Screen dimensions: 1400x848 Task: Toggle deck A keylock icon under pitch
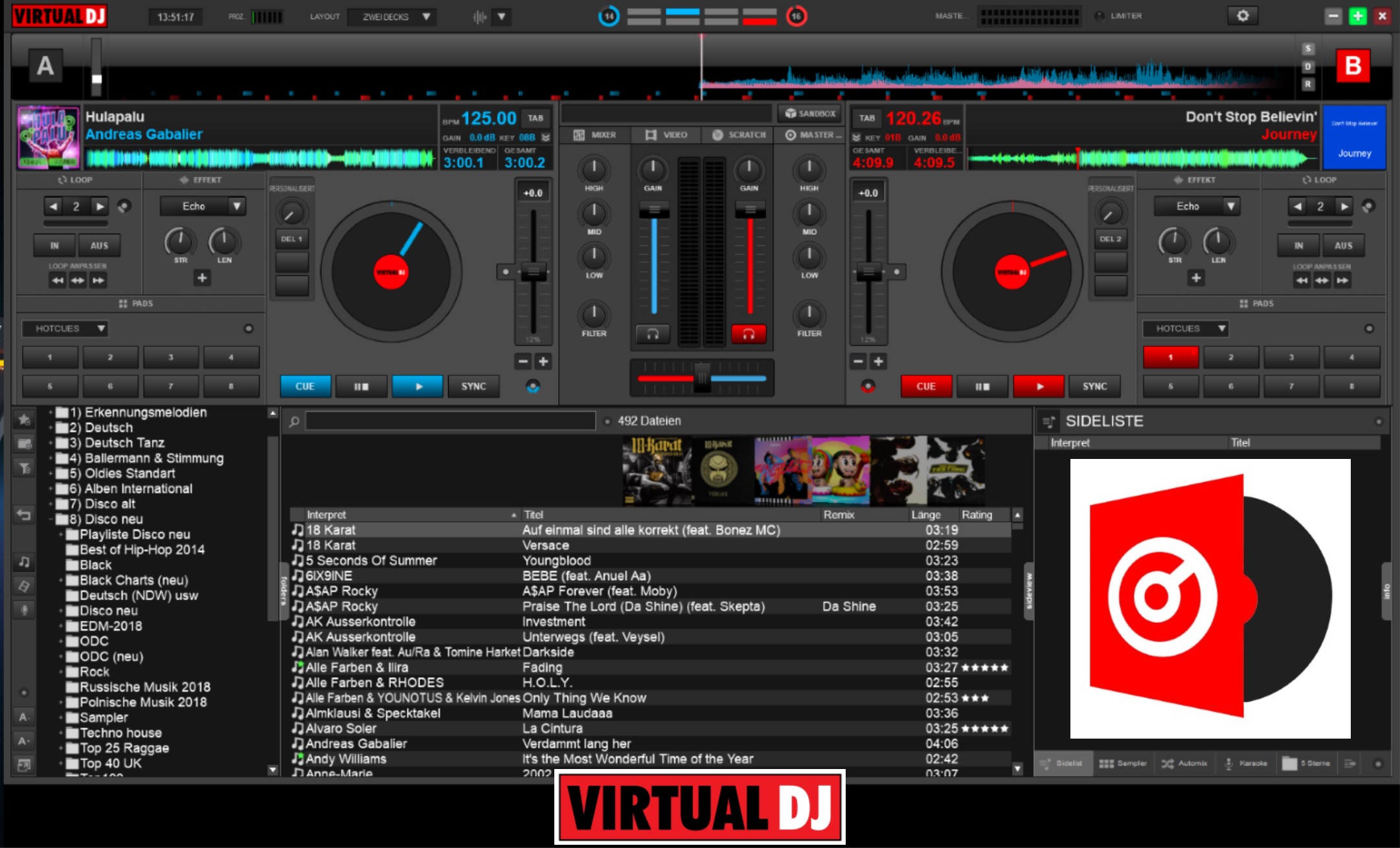tap(533, 386)
